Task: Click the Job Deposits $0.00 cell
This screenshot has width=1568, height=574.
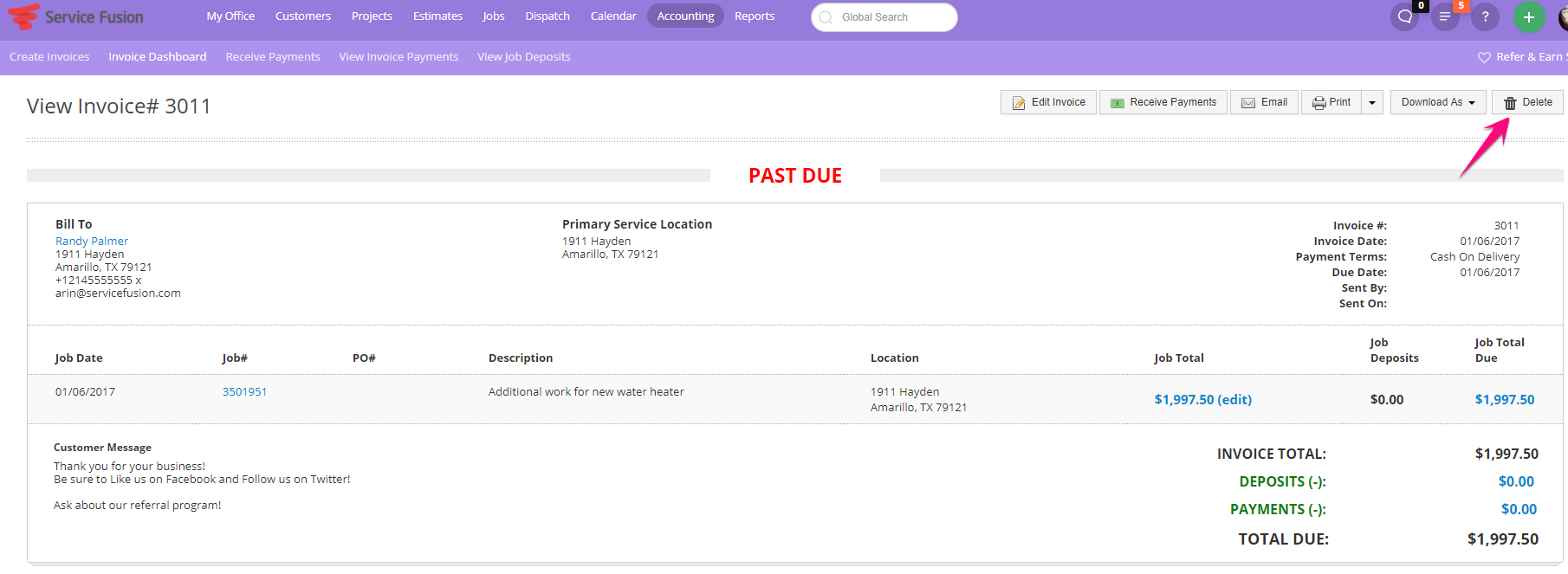Action: [x=1387, y=399]
